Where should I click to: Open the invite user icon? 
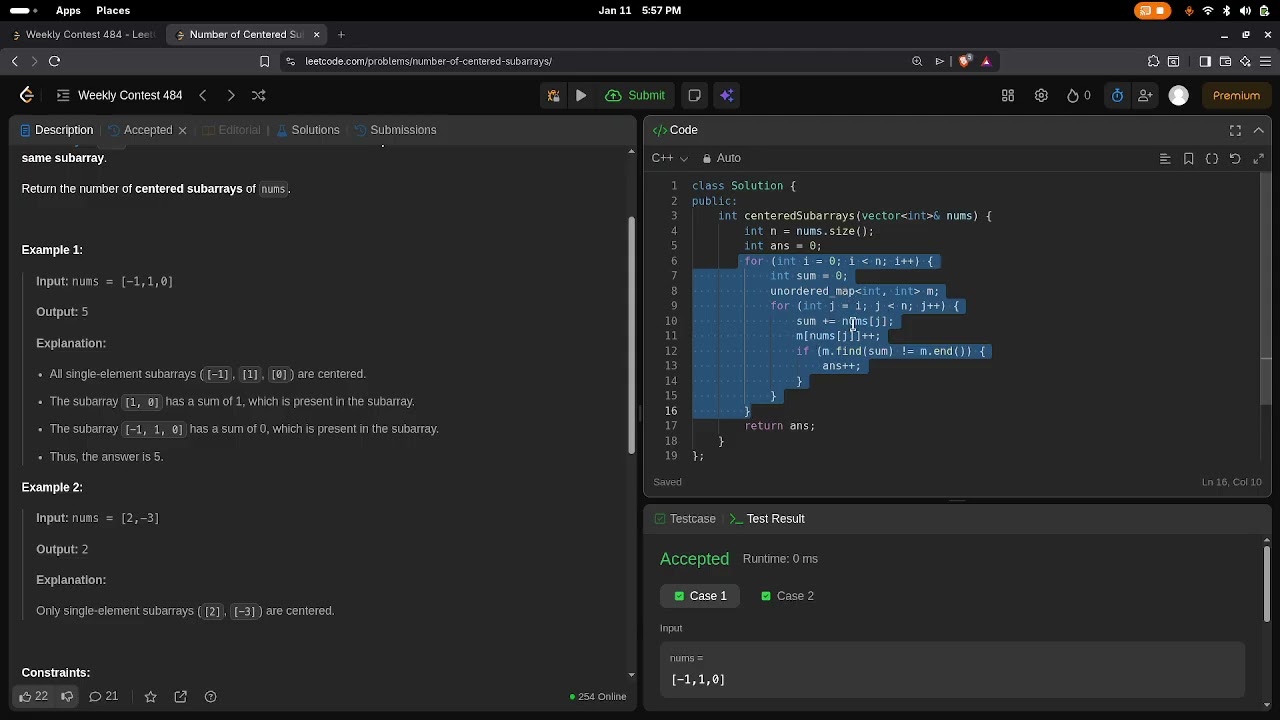click(x=1145, y=96)
